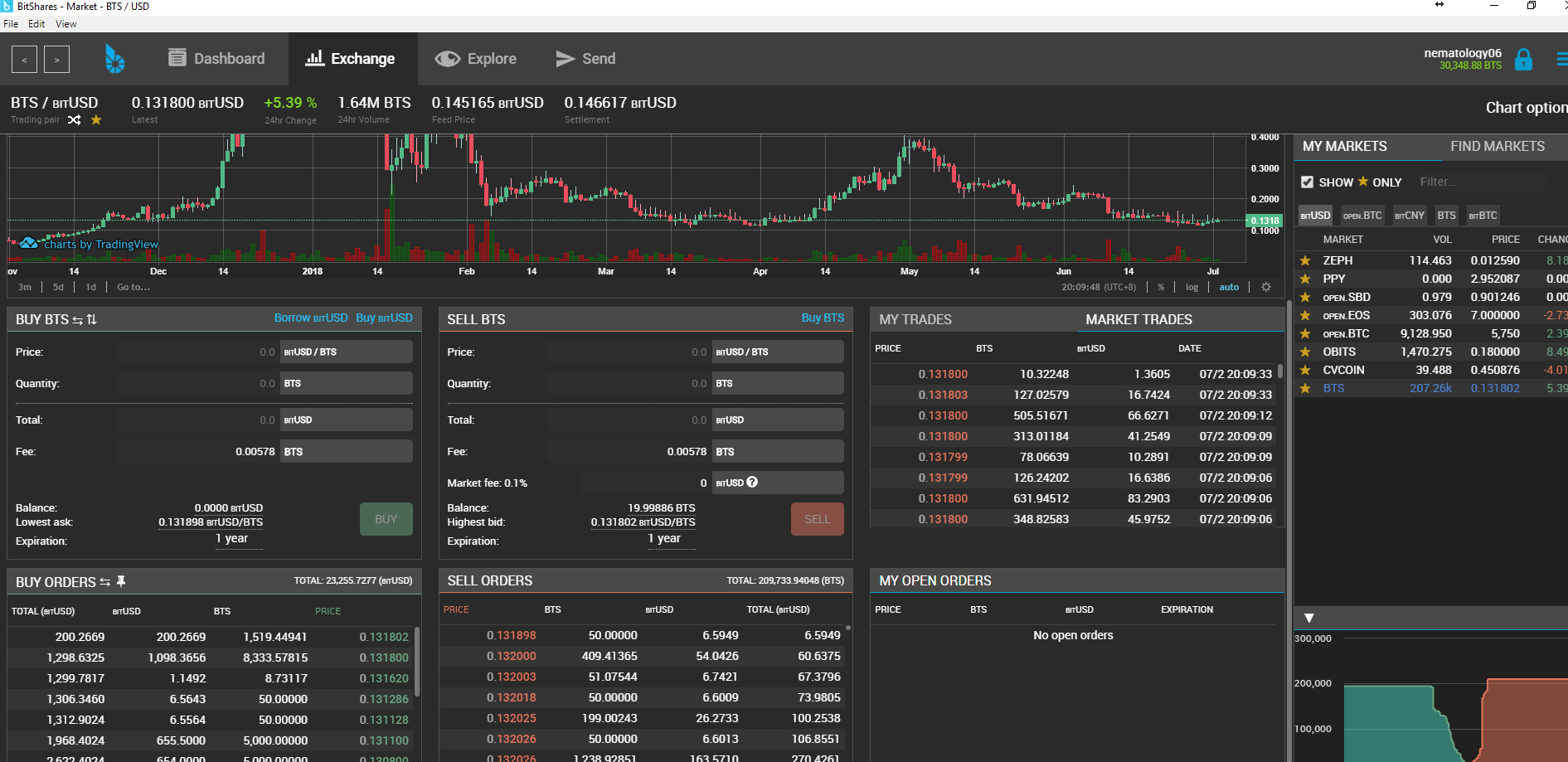Open the Explore section

(x=476, y=58)
